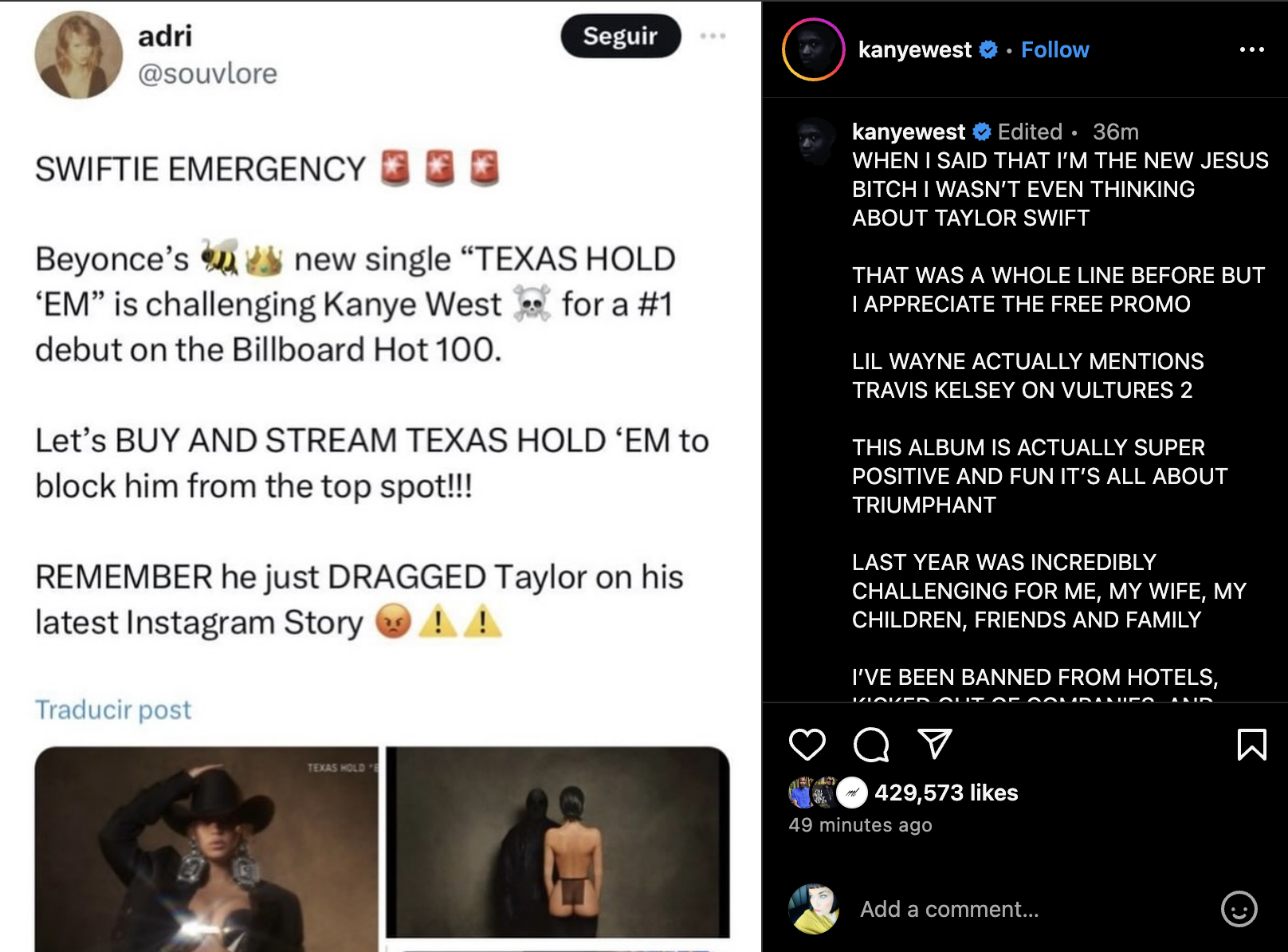
Task: Open comments via the speech bubble icon
Action: [x=870, y=745]
